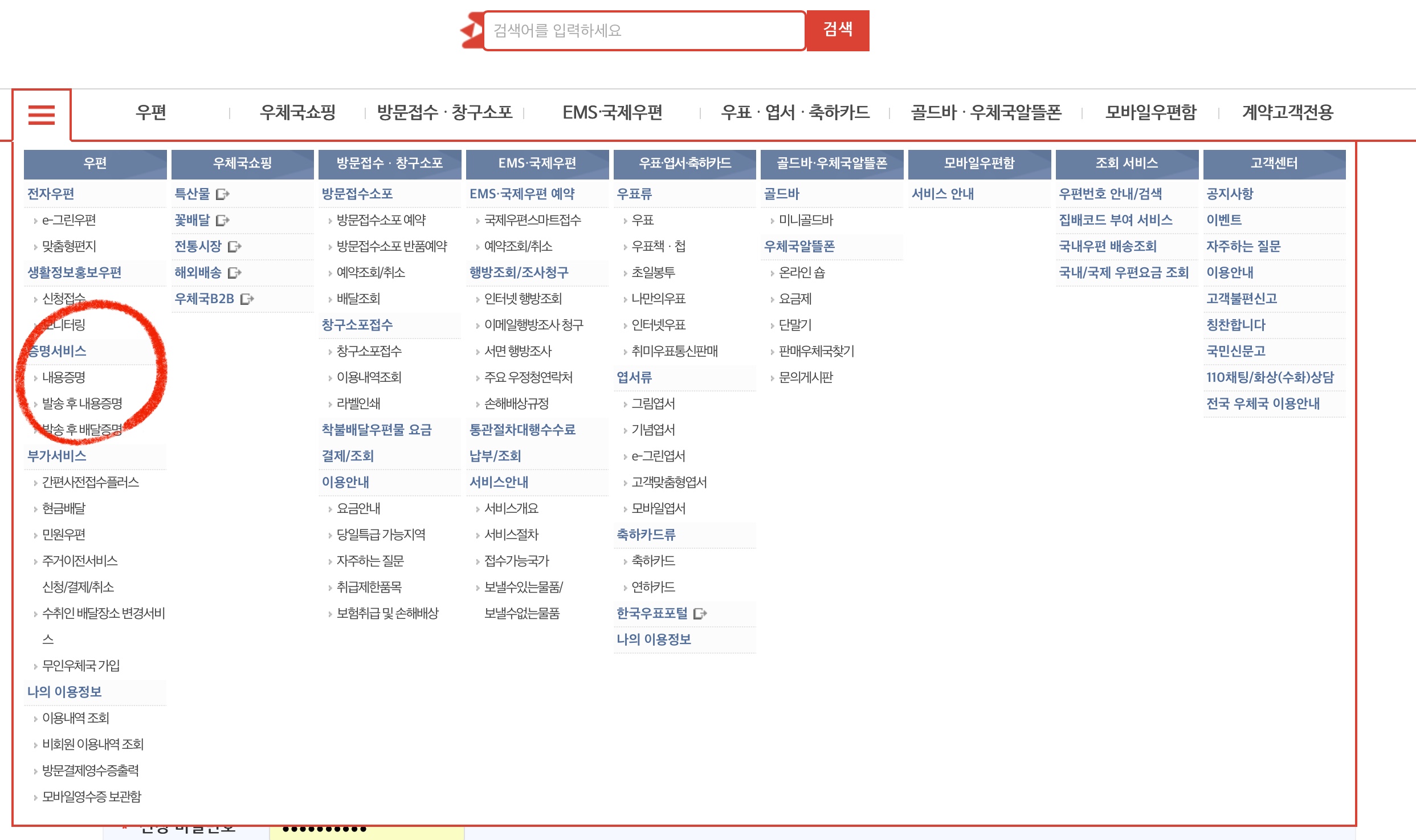Go to 국내우편 배송조회
1416x840 pixels.
[1107, 246]
